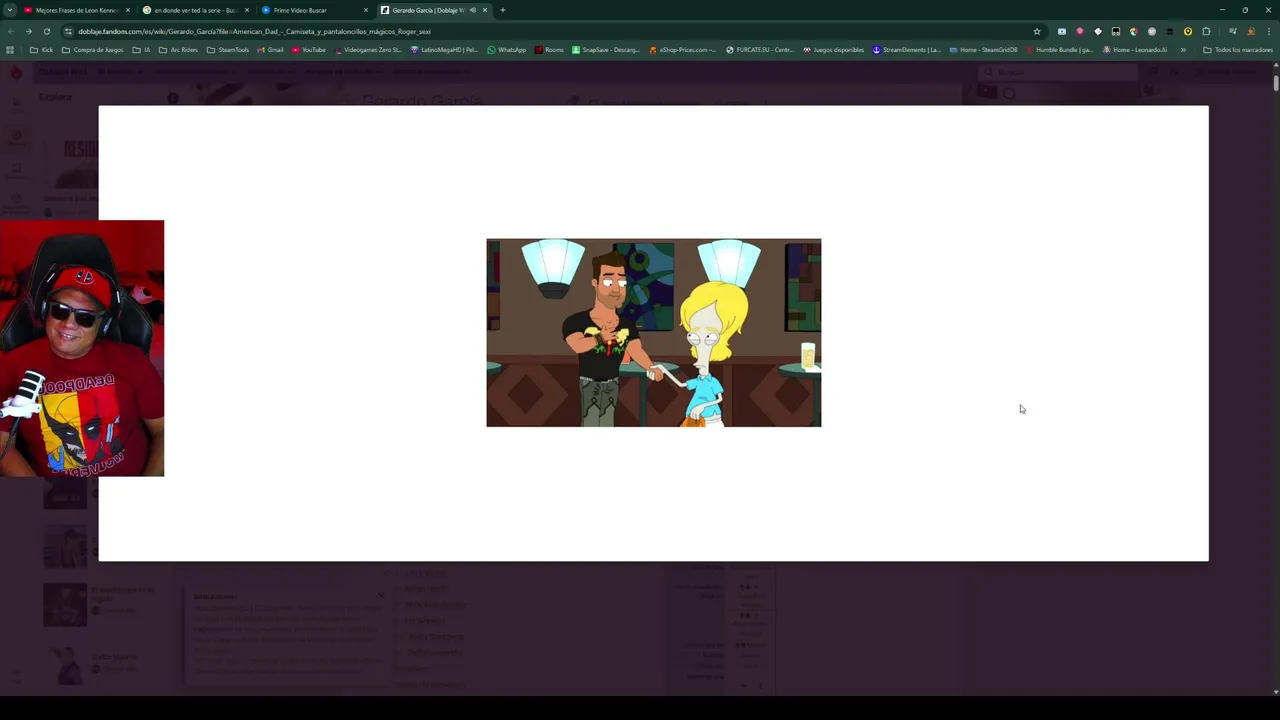This screenshot has width=1280, height=720.
Task: Open the Extensions puzzle-piece menu
Action: (1206, 31)
